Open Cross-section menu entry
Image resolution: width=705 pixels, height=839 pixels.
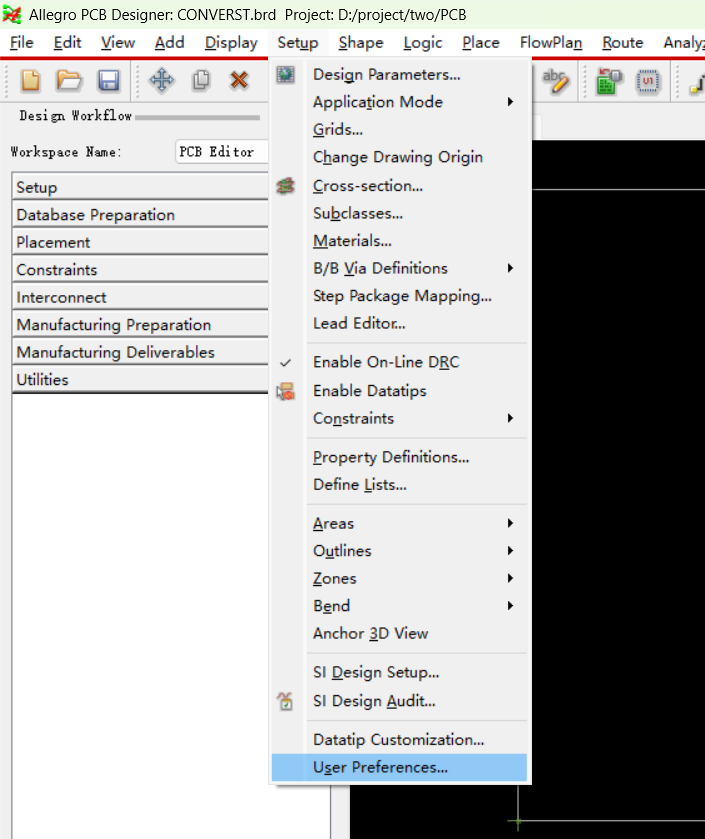(x=399, y=186)
